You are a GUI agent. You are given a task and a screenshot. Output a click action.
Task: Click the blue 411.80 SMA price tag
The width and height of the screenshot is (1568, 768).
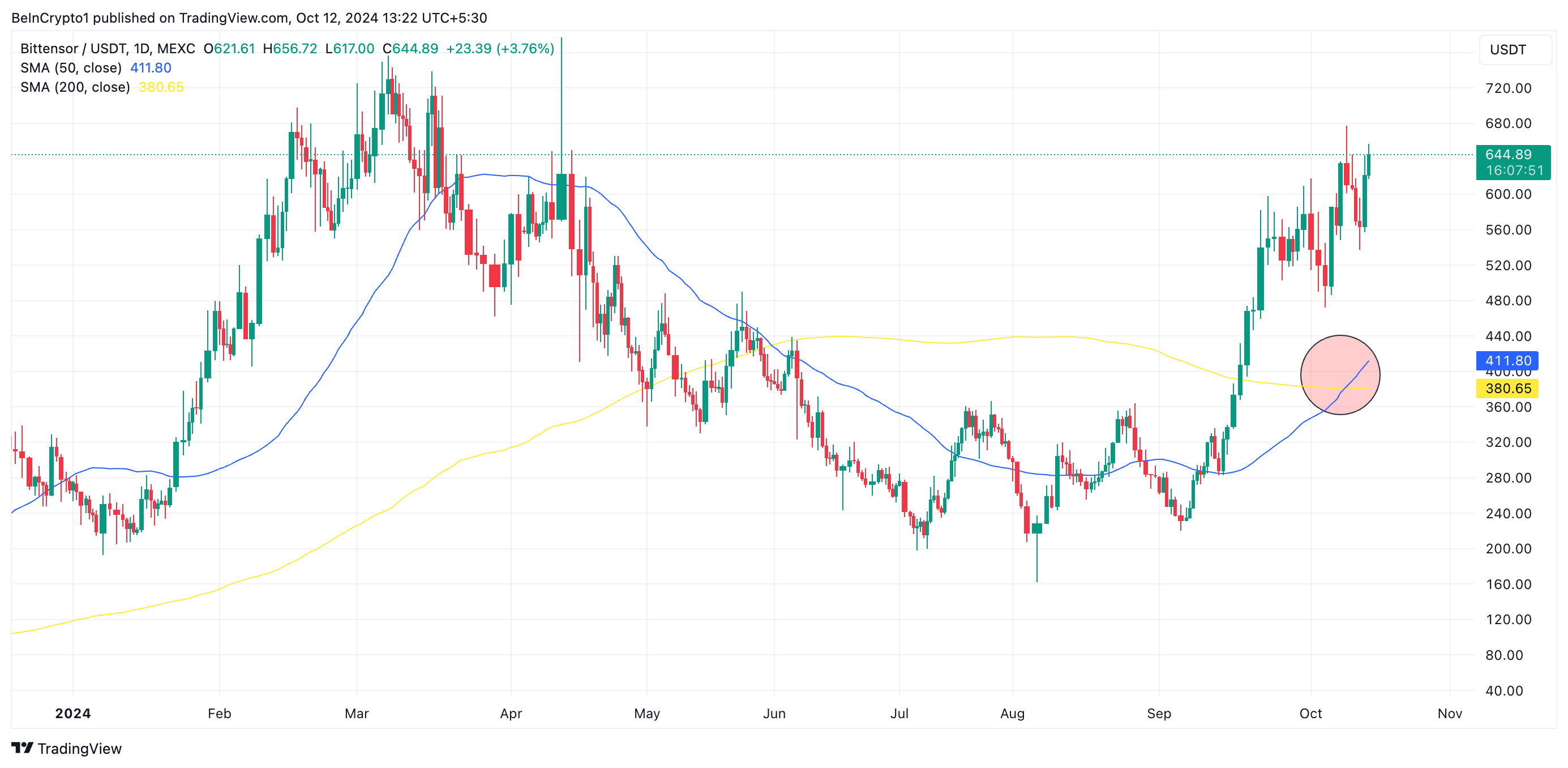[x=1507, y=361]
